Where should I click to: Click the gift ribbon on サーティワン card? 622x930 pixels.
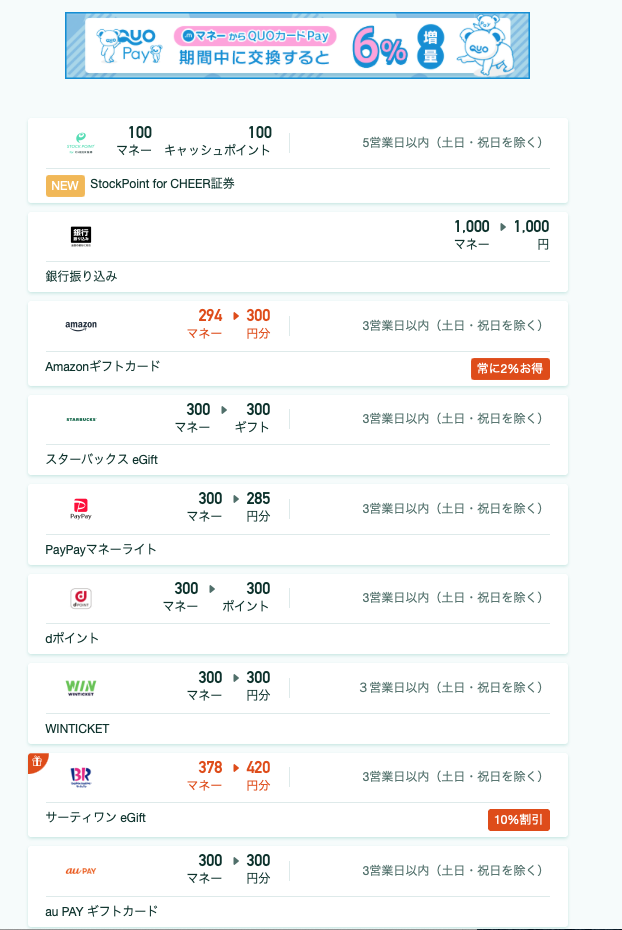tap(37, 762)
